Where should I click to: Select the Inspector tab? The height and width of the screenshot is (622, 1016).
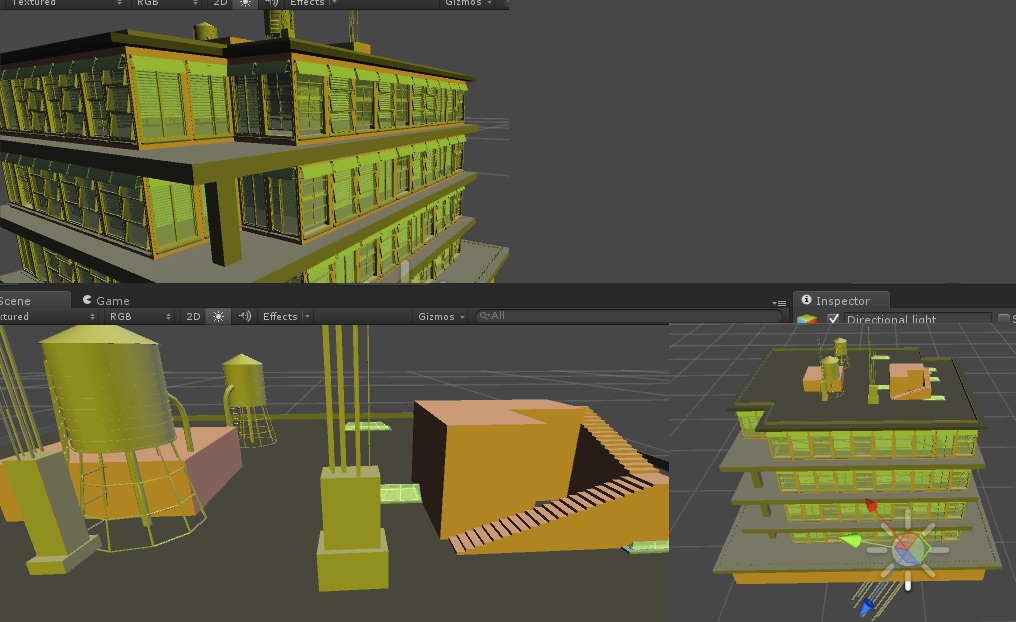841,301
